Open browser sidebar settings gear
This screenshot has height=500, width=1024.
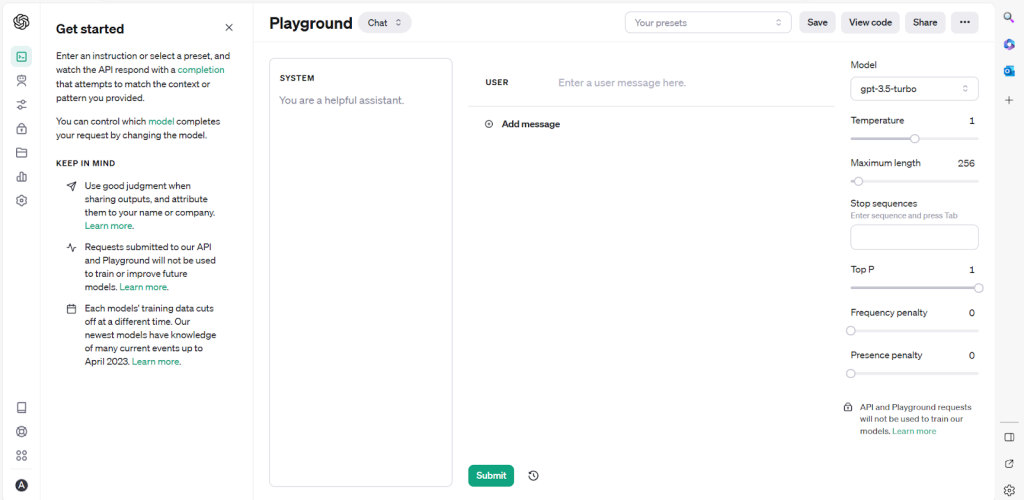(1009, 490)
